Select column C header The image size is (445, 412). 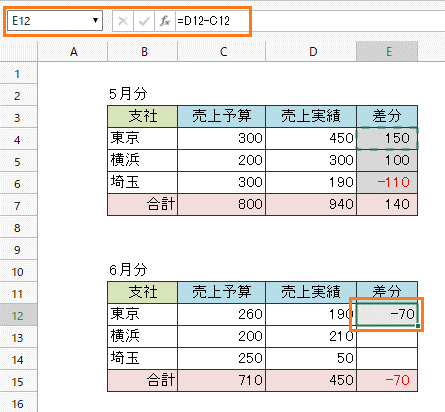point(222,52)
